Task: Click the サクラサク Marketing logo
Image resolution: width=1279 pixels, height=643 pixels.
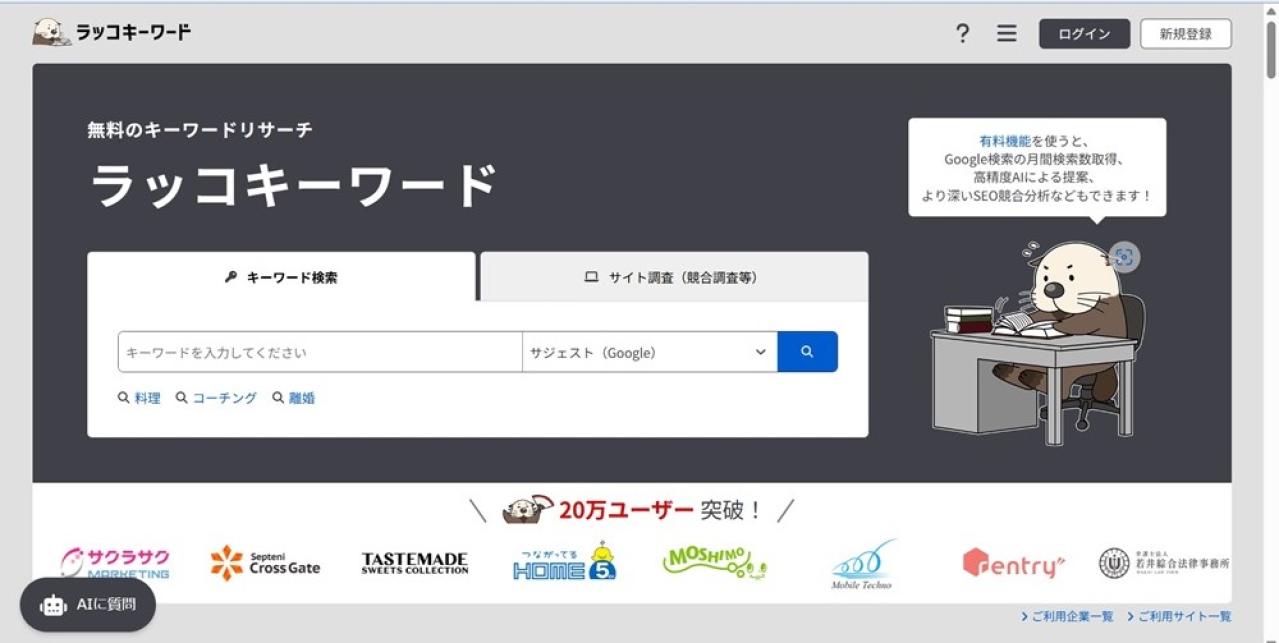Action: click(114, 563)
